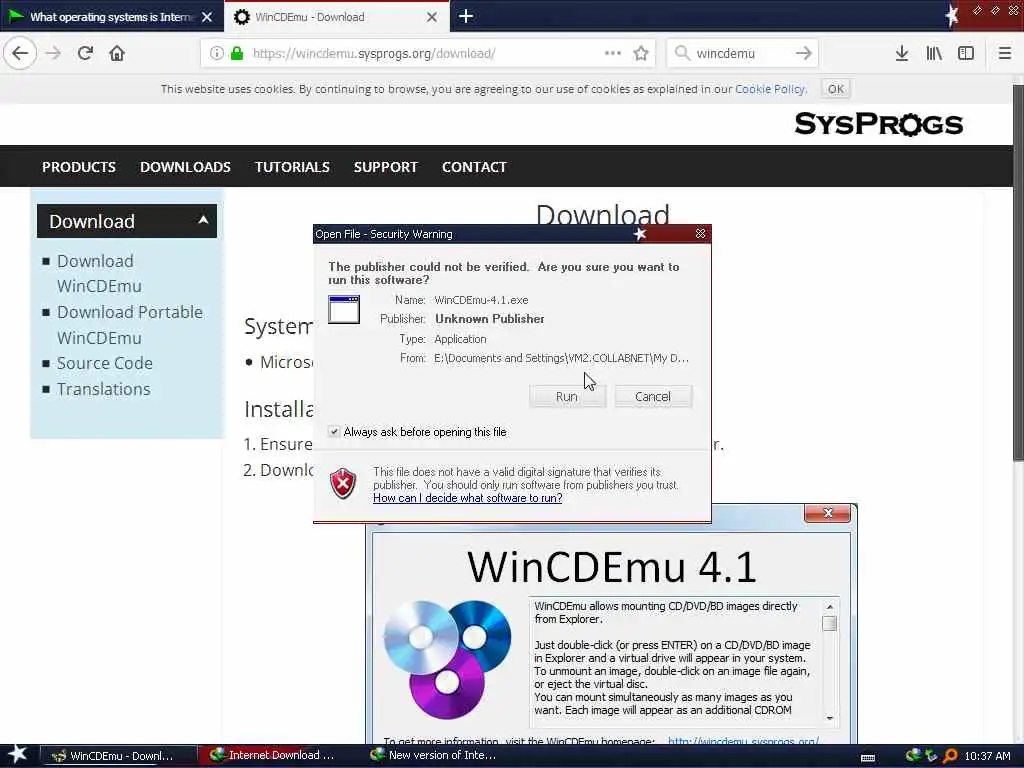Screen dimensions: 1024x768
Task: Click the scroll up arrow in WinCDEmu description
Action: click(829, 607)
